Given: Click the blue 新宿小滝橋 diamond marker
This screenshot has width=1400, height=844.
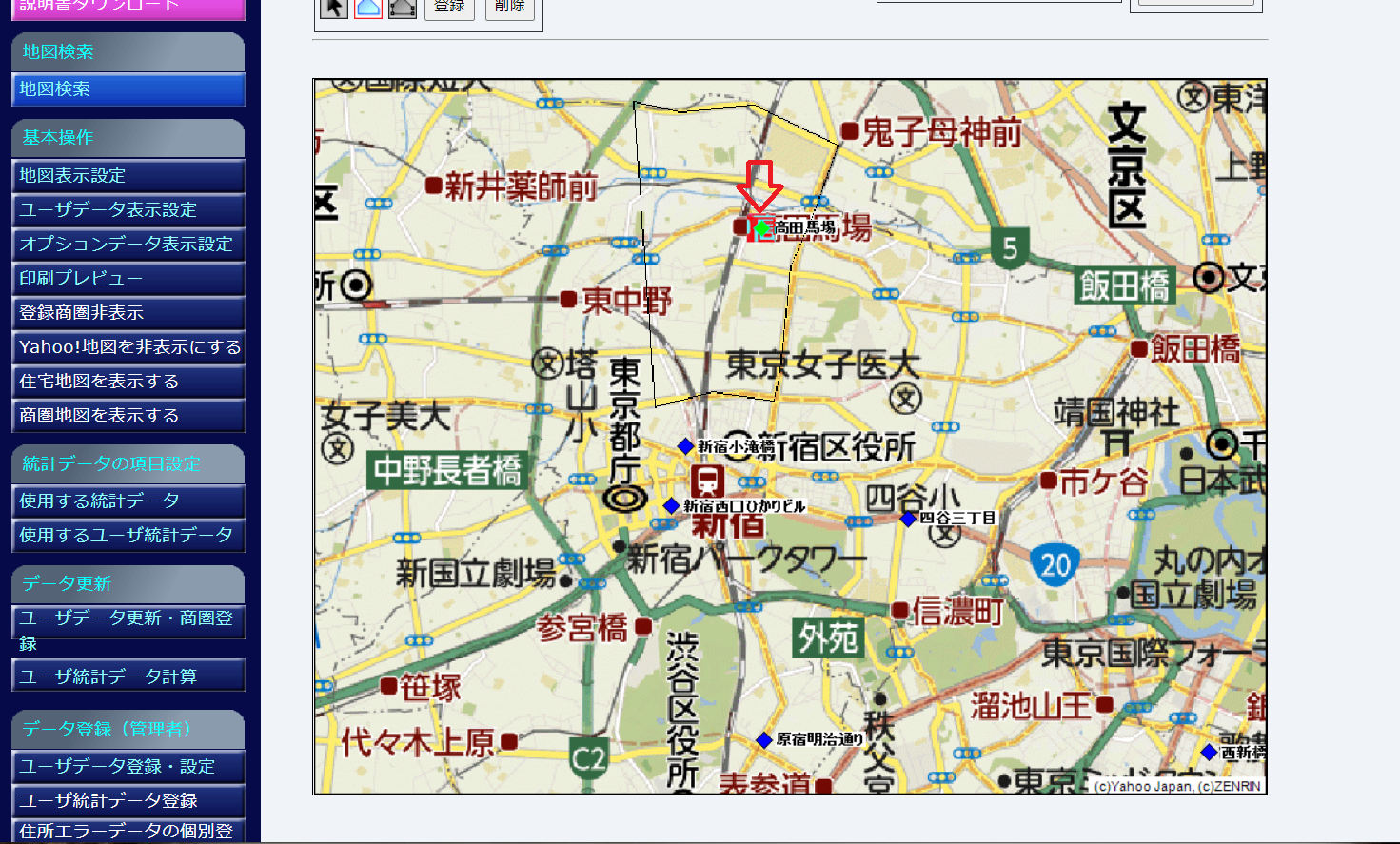Looking at the screenshot, I should click(685, 445).
